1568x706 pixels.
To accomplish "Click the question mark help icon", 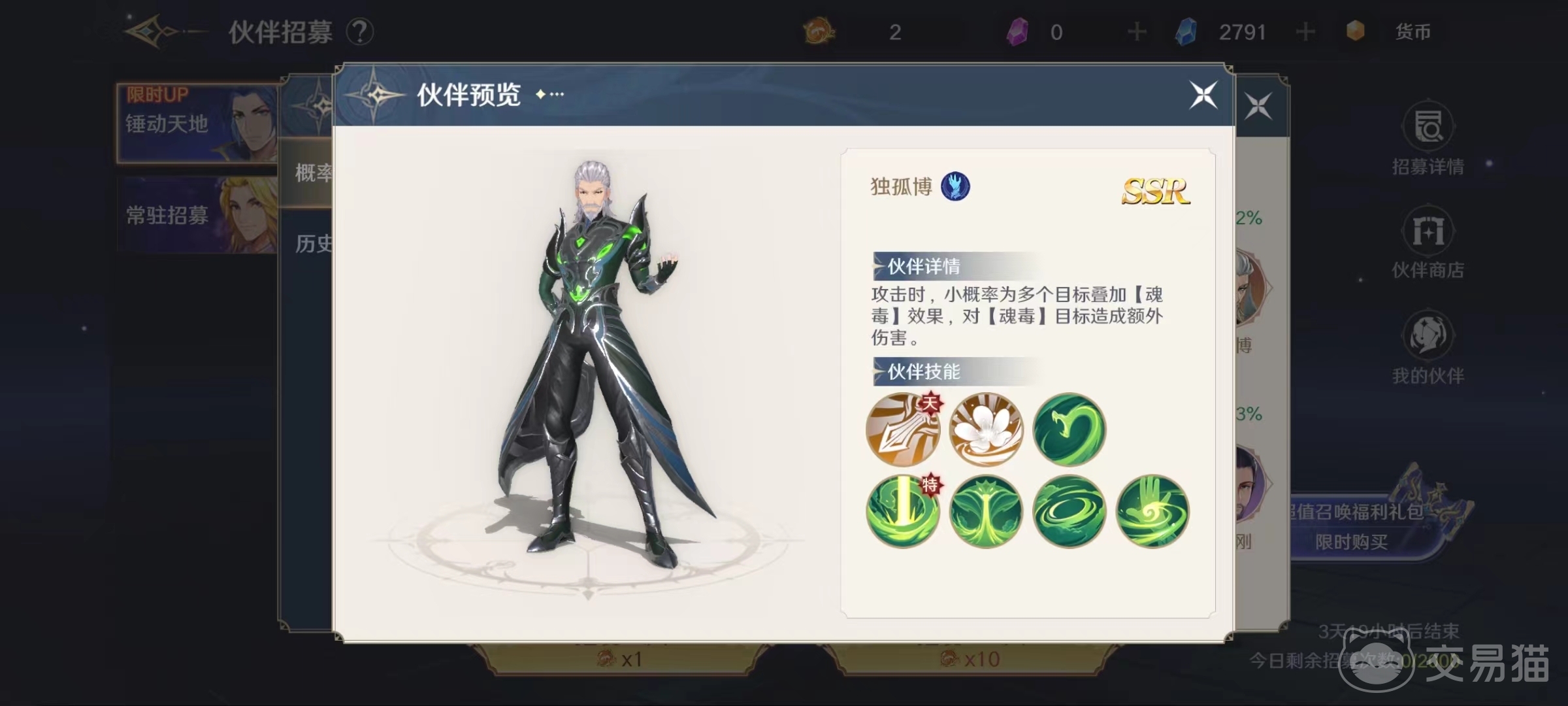I will (359, 31).
